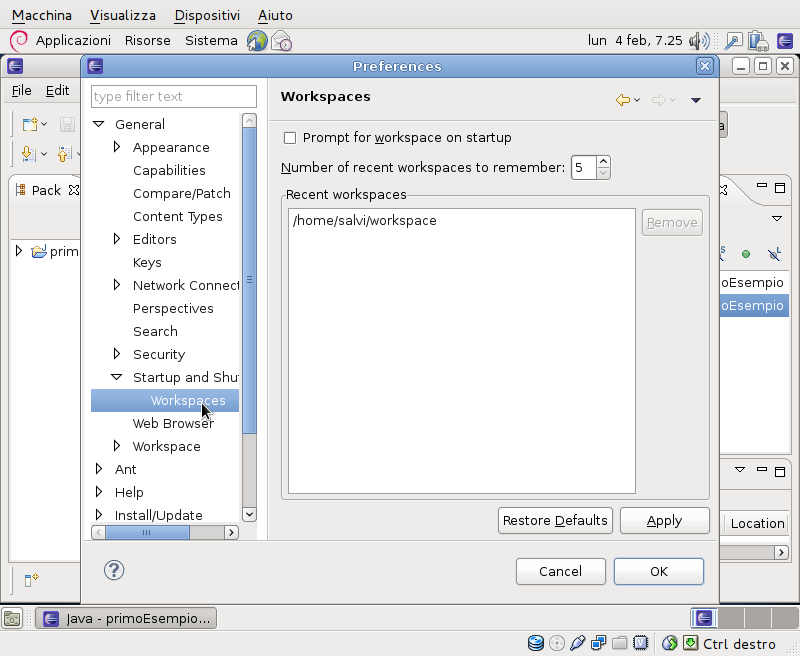800x656 pixels.
Task: Open the Debian Applicazioni logo icon
Action: click(x=19, y=41)
